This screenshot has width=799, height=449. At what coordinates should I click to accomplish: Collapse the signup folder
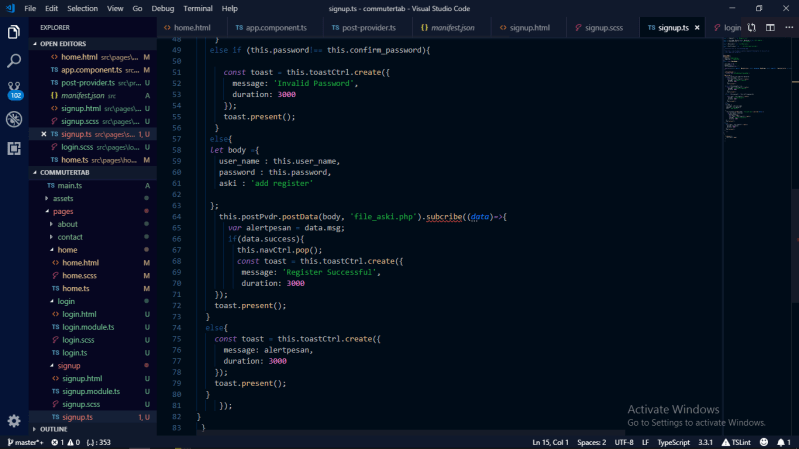click(93, 365)
